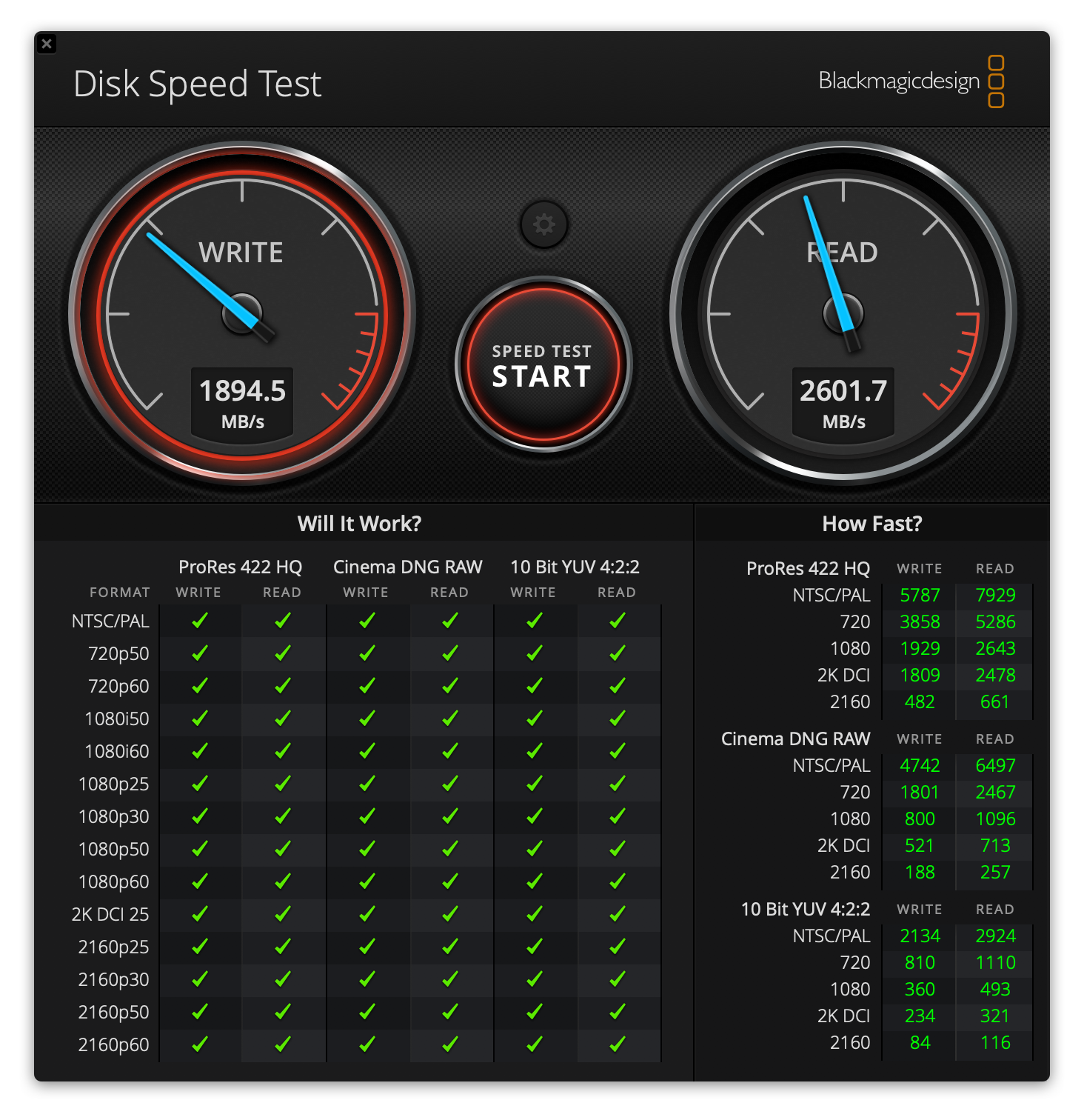Click 2160p50 10 Bit YUV write checkmark

[534, 1012]
